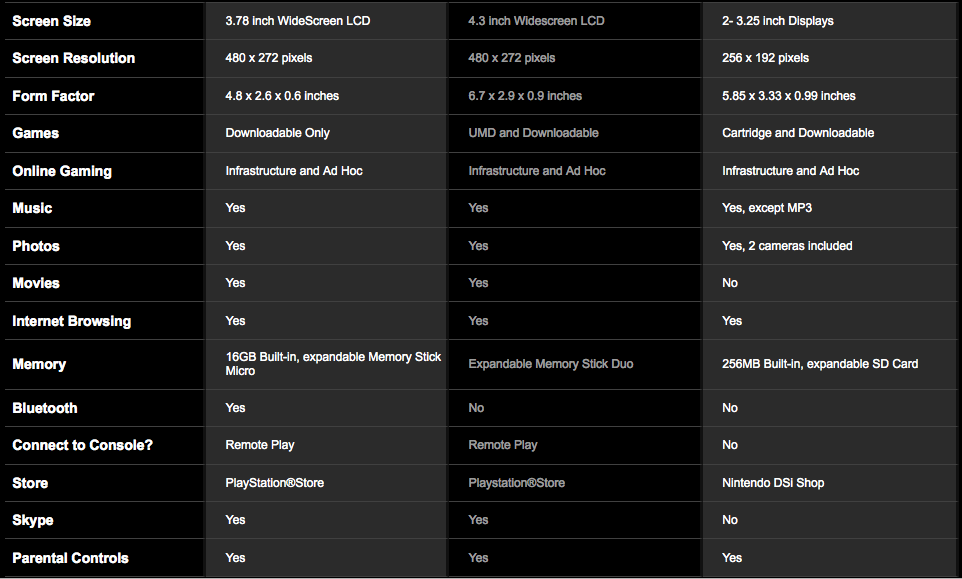Select the Parental Controls row heading
This screenshot has width=962, height=579.
click(70, 558)
